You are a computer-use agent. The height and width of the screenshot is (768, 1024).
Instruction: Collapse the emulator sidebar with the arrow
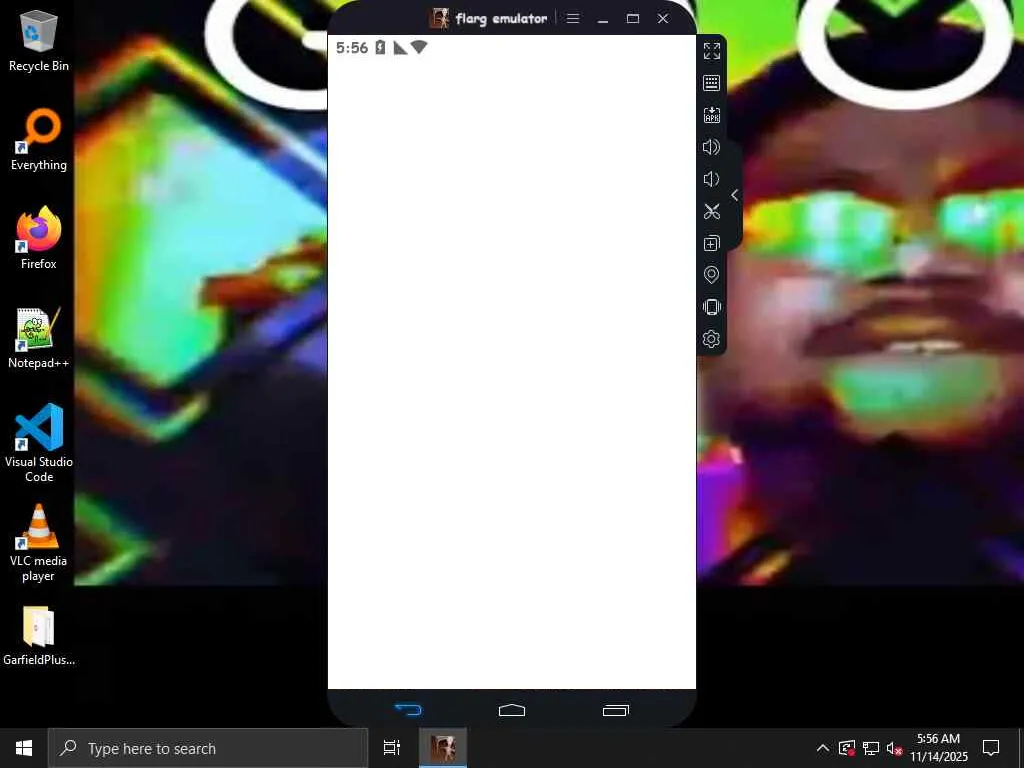[735, 195]
